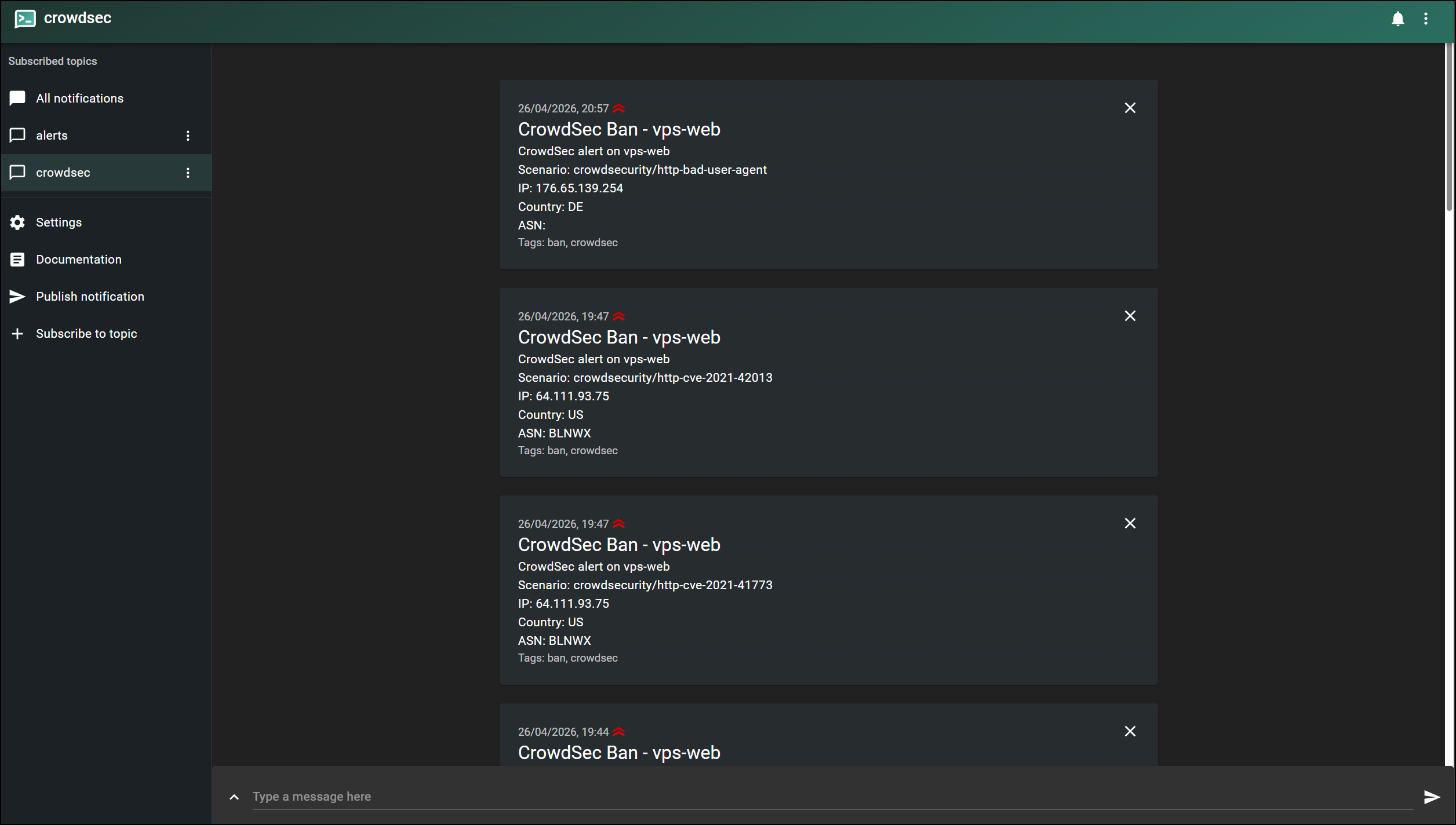Open the header three-dot options menu
1456x825 pixels.
tap(1426, 19)
